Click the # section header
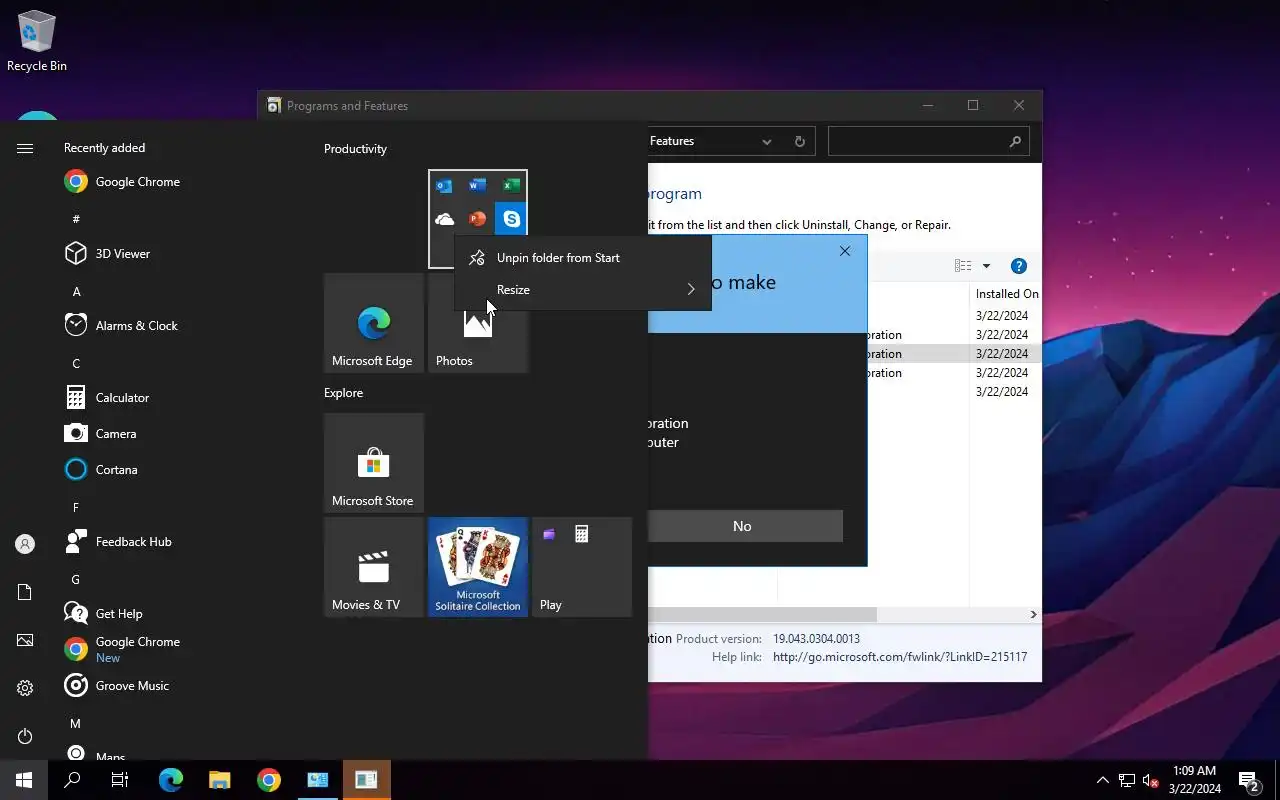Viewport: 1280px width, 800px height. coord(76,220)
